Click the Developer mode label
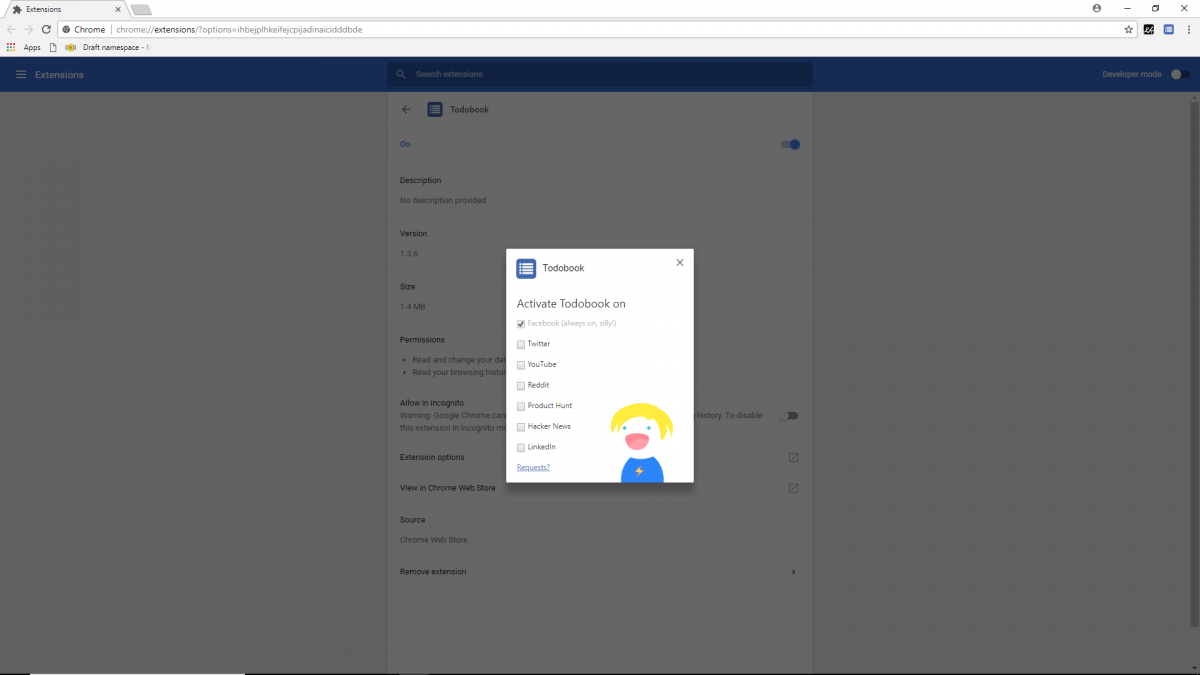Image resolution: width=1200 pixels, height=675 pixels. pos(1132,74)
